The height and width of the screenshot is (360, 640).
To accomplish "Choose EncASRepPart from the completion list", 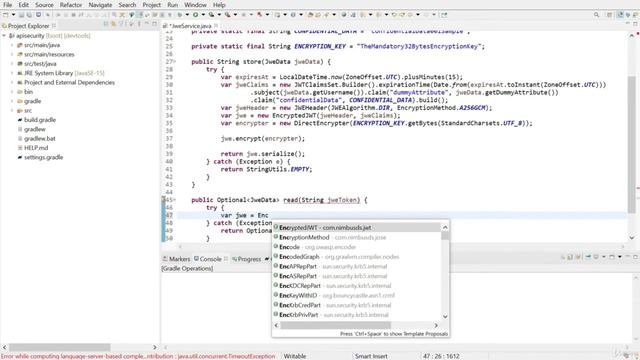I will click(x=356, y=276).
